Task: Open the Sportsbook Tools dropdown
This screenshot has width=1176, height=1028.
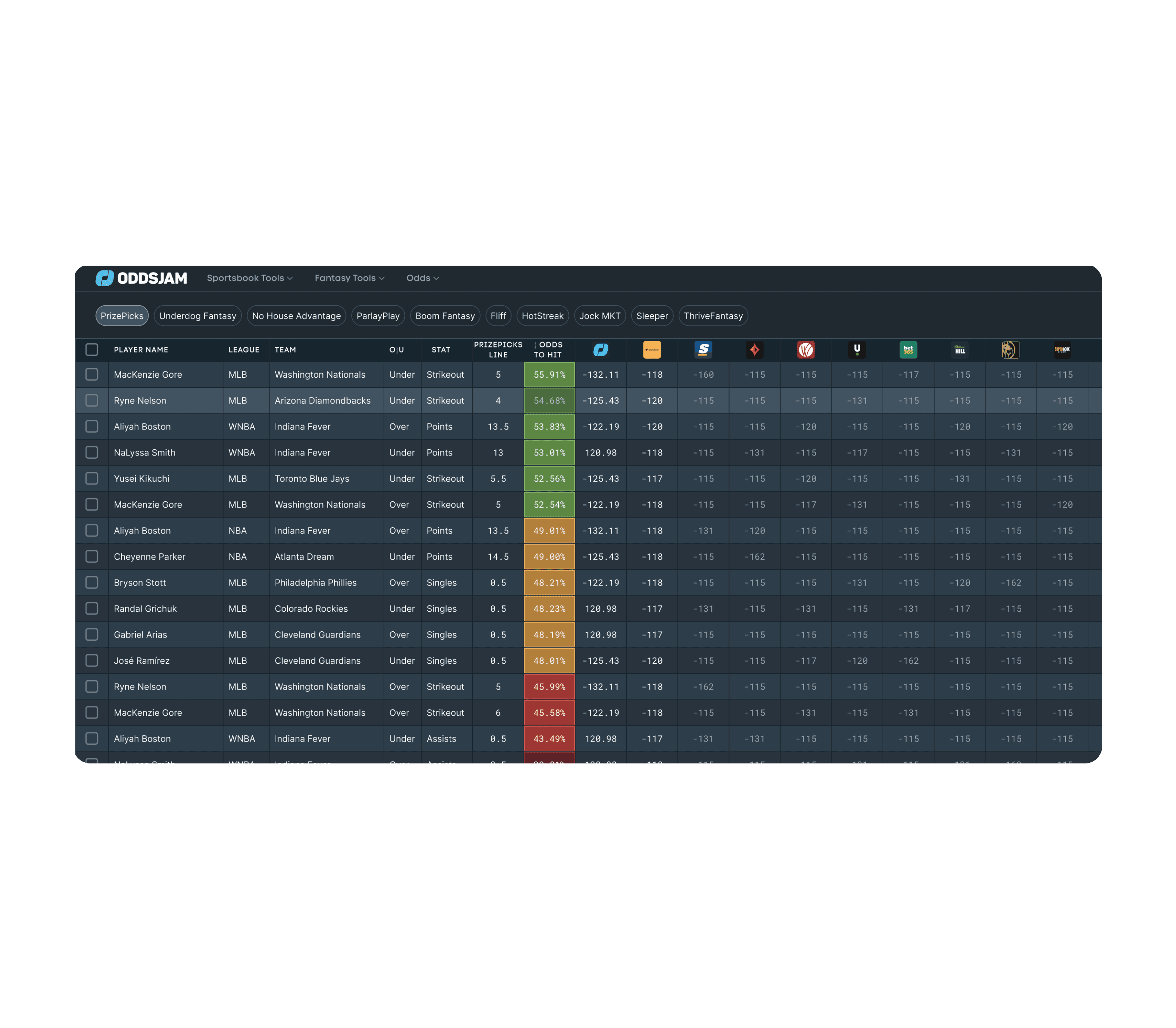Action: click(x=250, y=278)
